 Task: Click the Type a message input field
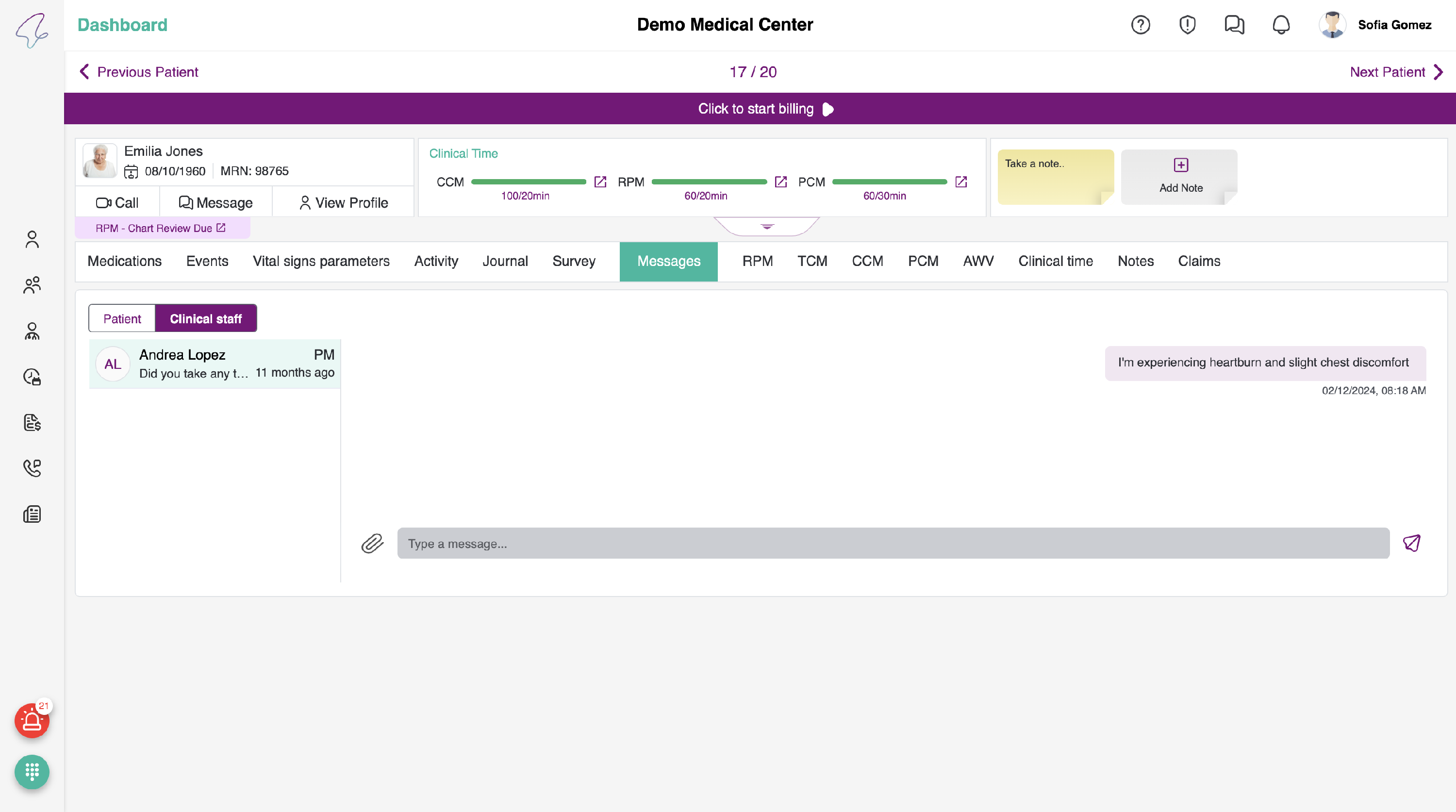[893, 544]
